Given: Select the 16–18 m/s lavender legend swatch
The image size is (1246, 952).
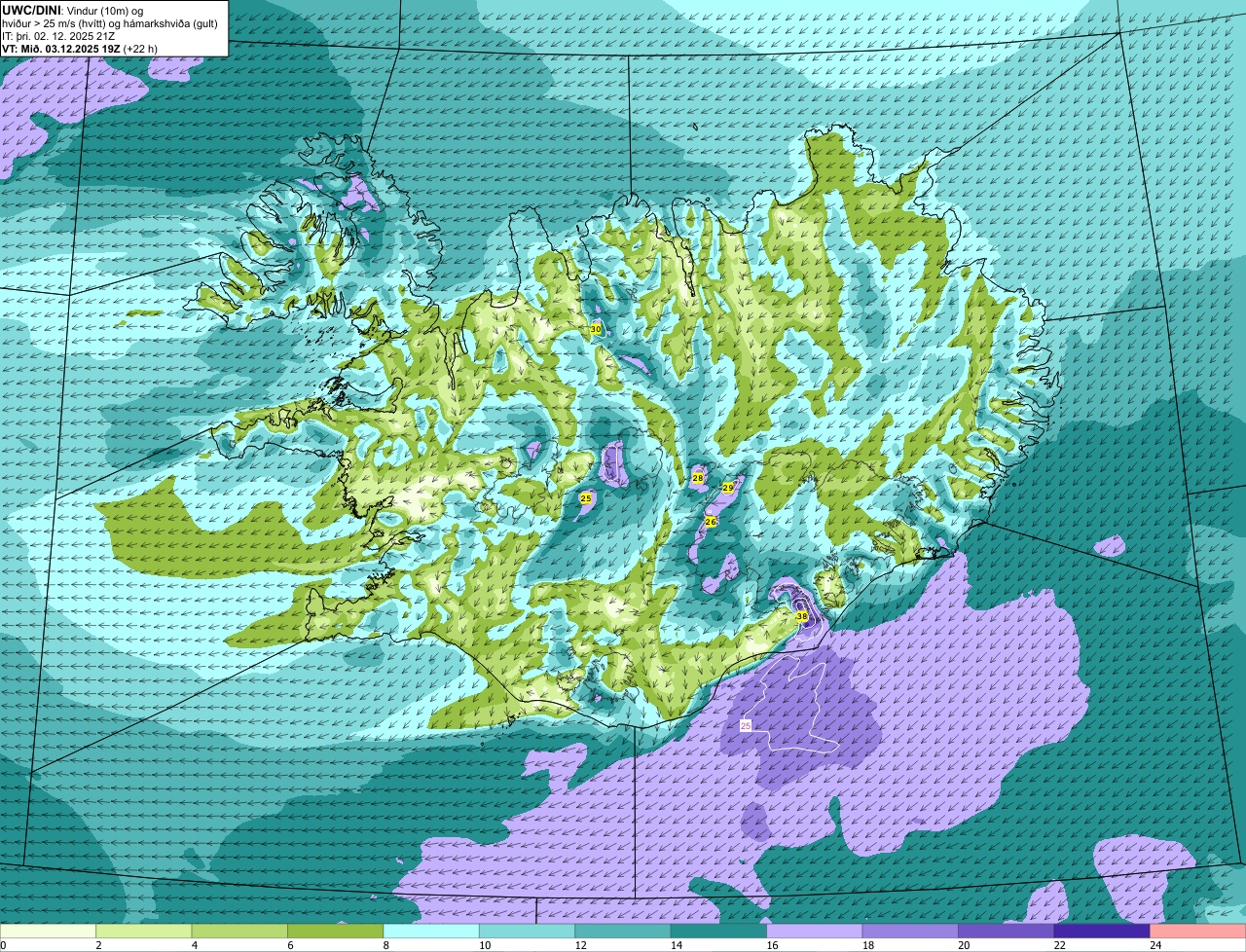Looking at the screenshot, I should pyautogui.click(x=815, y=931).
